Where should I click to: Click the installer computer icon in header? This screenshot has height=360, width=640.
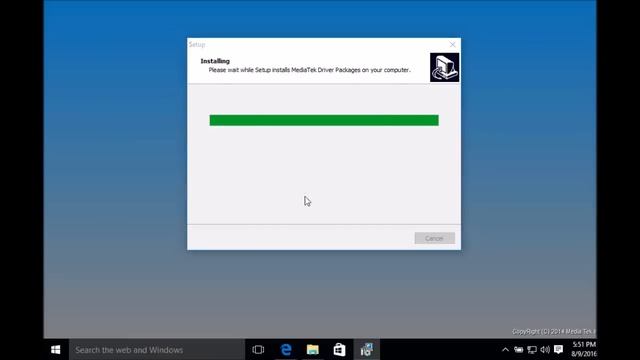click(x=444, y=67)
